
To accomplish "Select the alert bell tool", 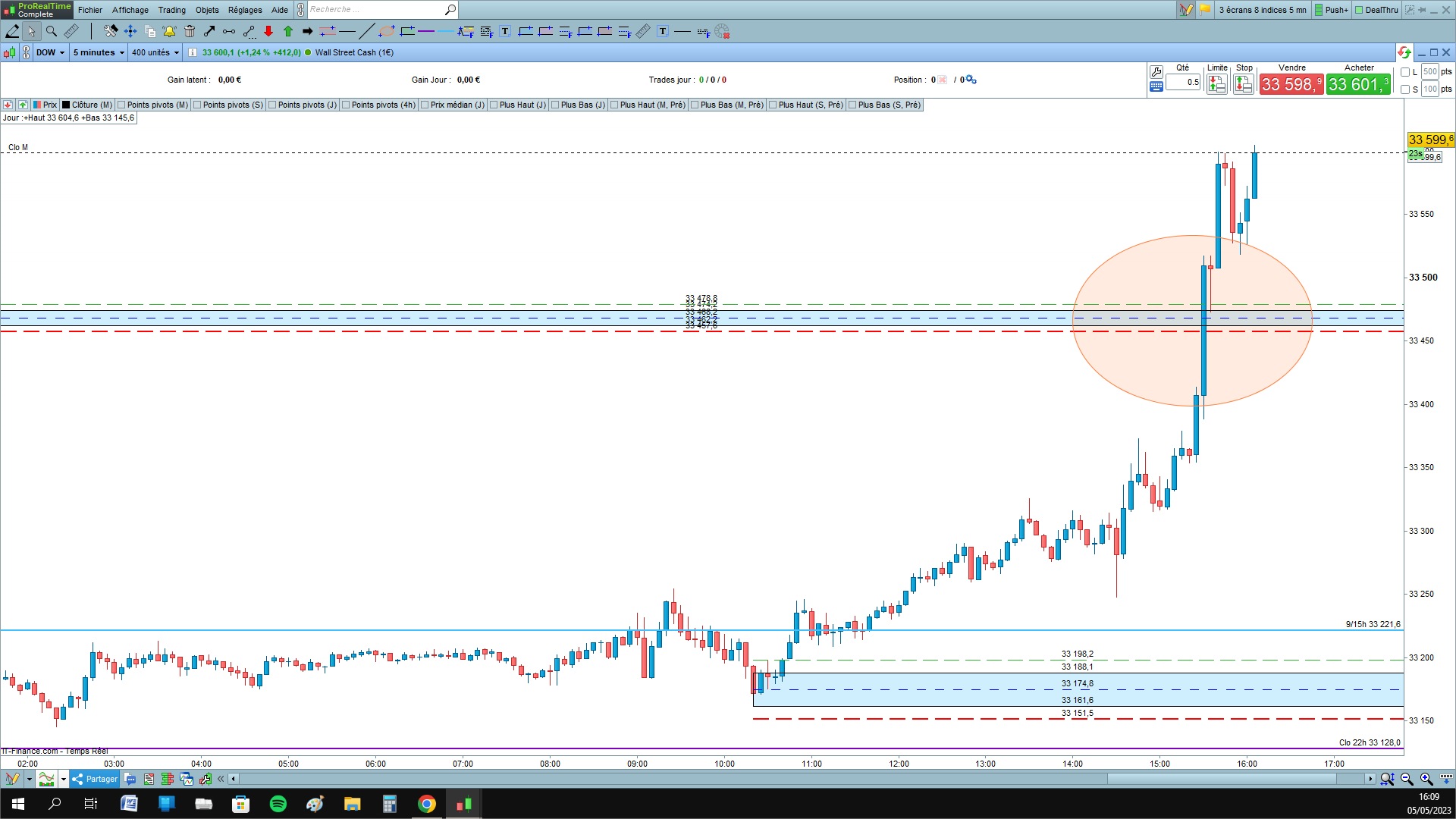I will [x=169, y=31].
